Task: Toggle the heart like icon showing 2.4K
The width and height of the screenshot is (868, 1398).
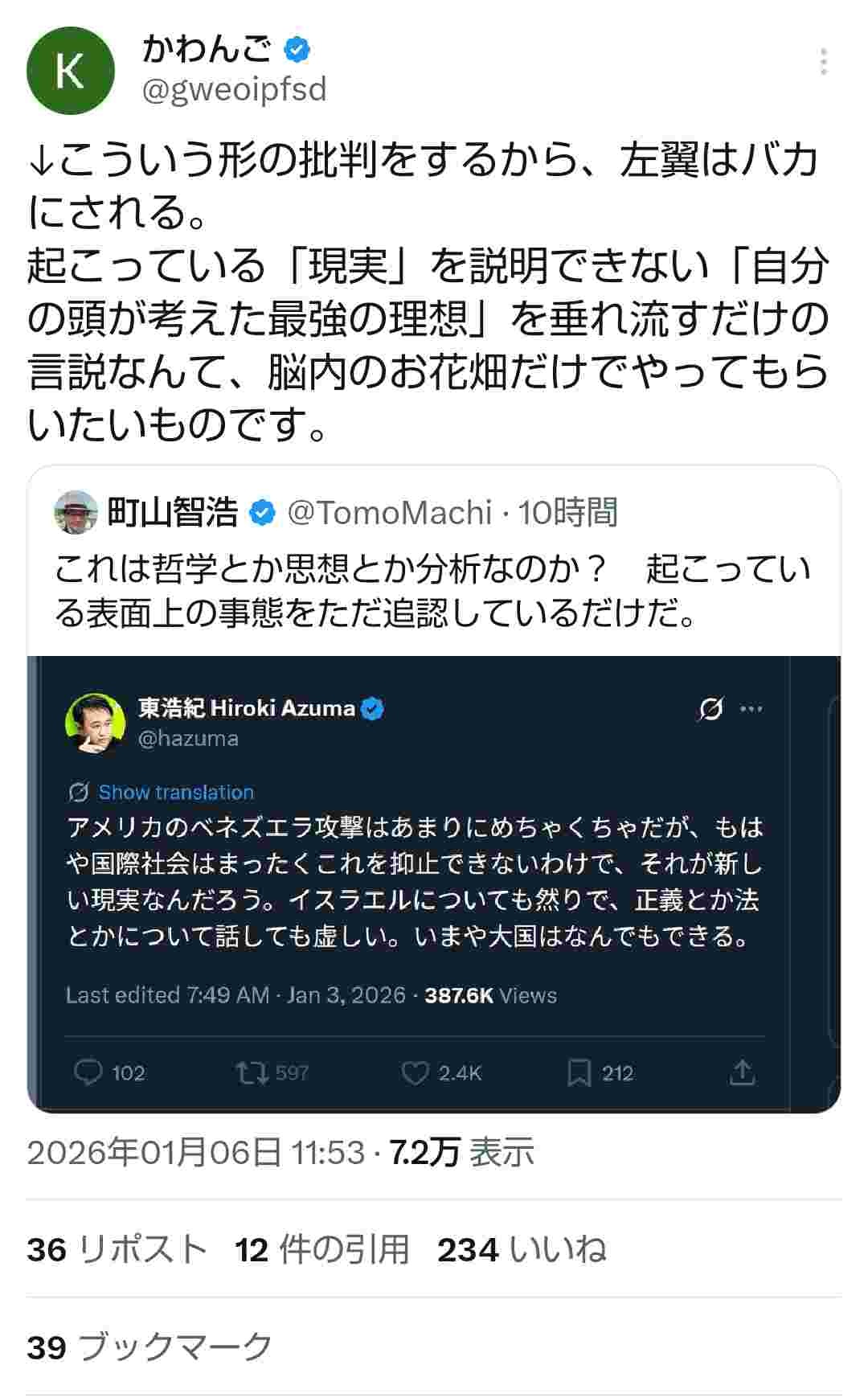Action: (x=415, y=1072)
